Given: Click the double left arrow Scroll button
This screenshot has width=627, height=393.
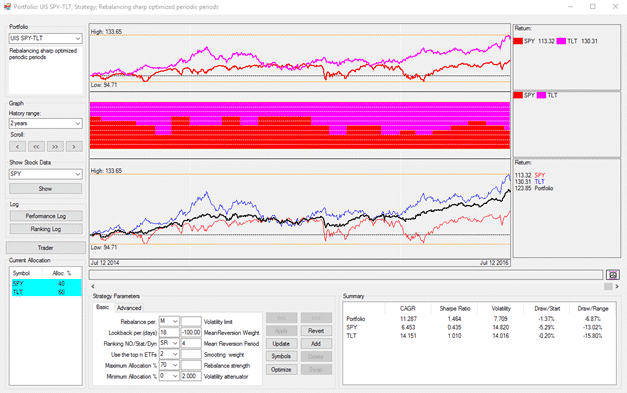Looking at the screenshot, I should pyautogui.click(x=36, y=147).
